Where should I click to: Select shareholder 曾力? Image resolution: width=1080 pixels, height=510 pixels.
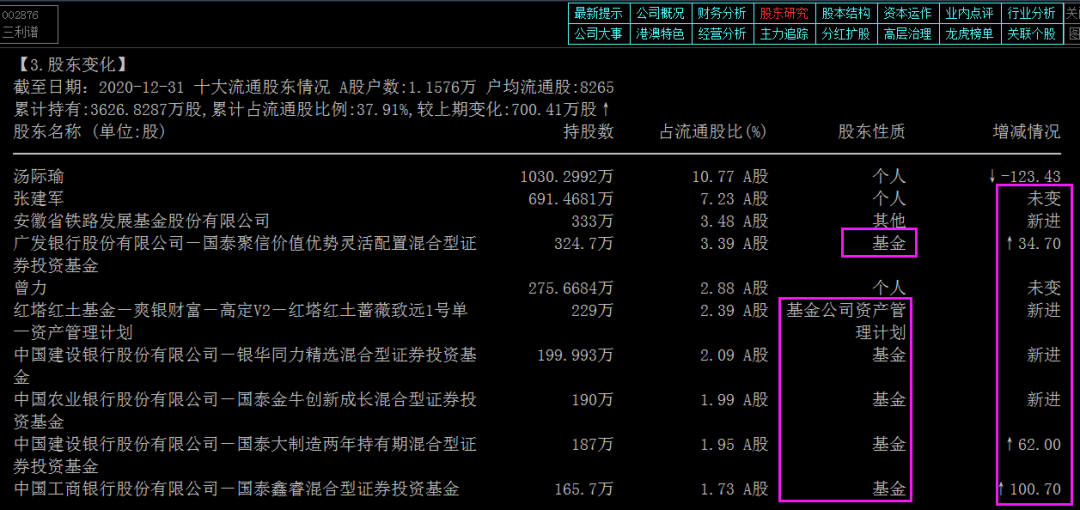(x=30, y=288)
